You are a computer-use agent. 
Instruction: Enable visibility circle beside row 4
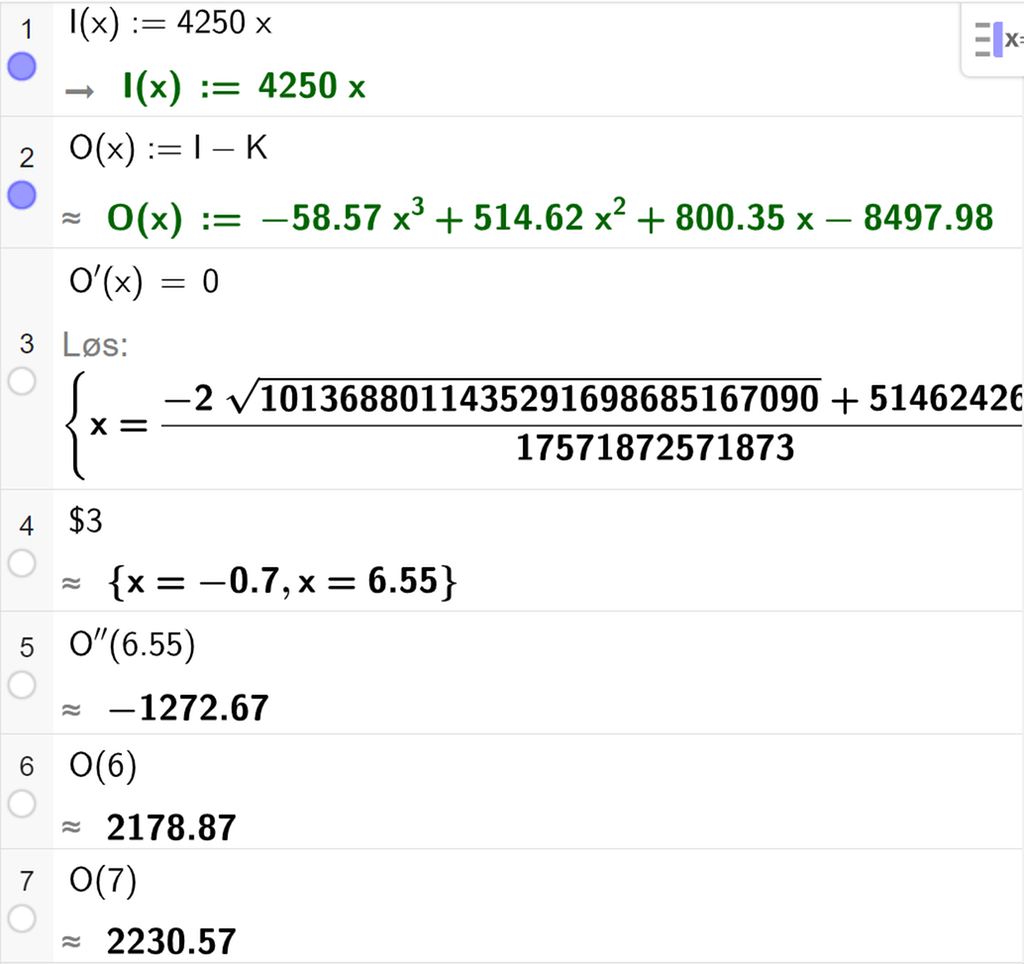[22, 564]
